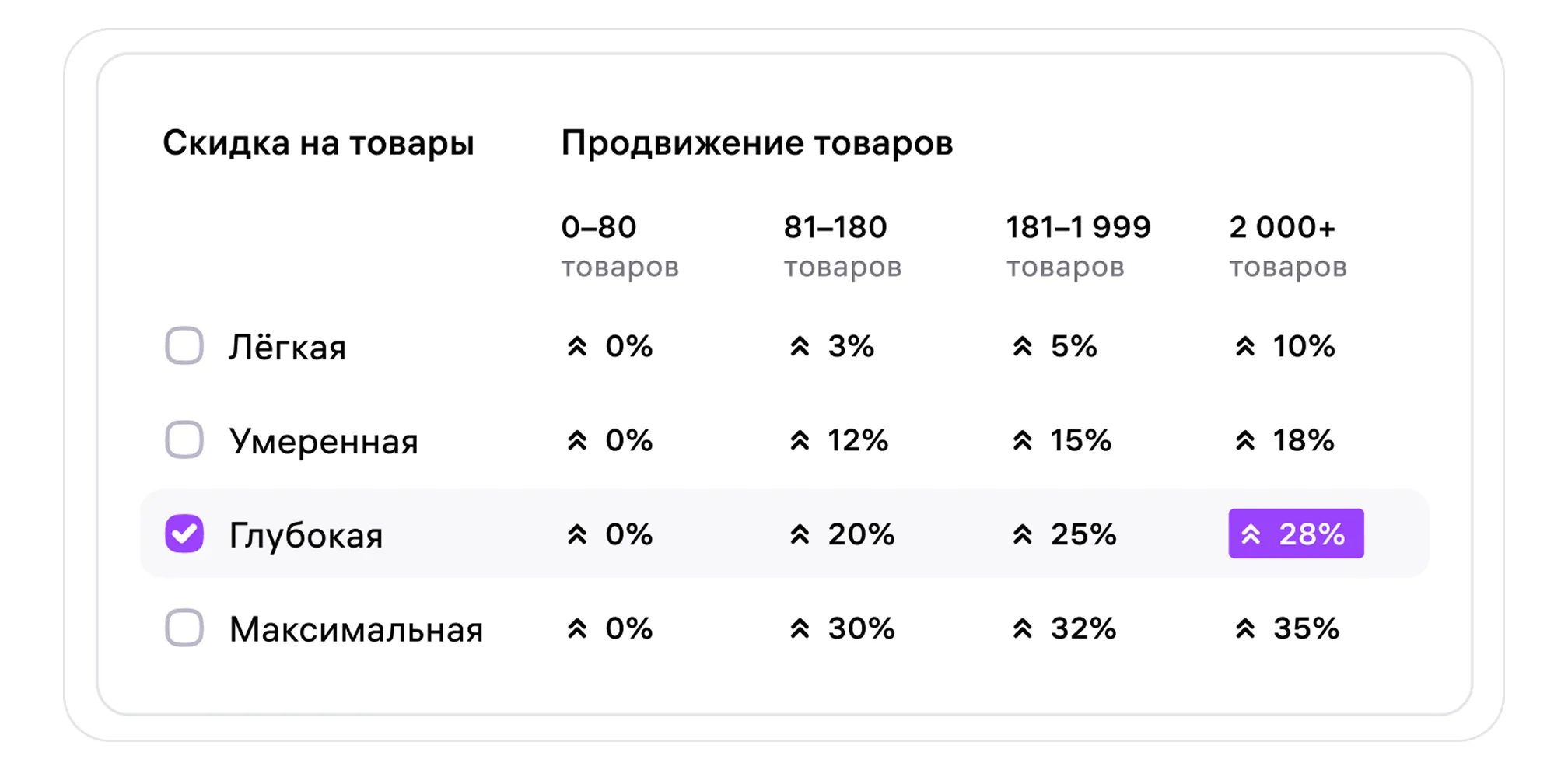Click the arrow icon next to 18%
This screenshot has width=1568, height=770.
coord(1244,441)
